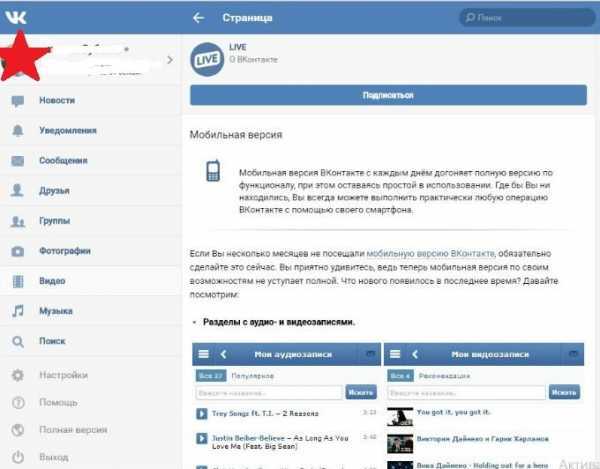Viewport: 600px width, 469px height.
Task: Click the Мобильная версия heading
Action: (236, 135)
